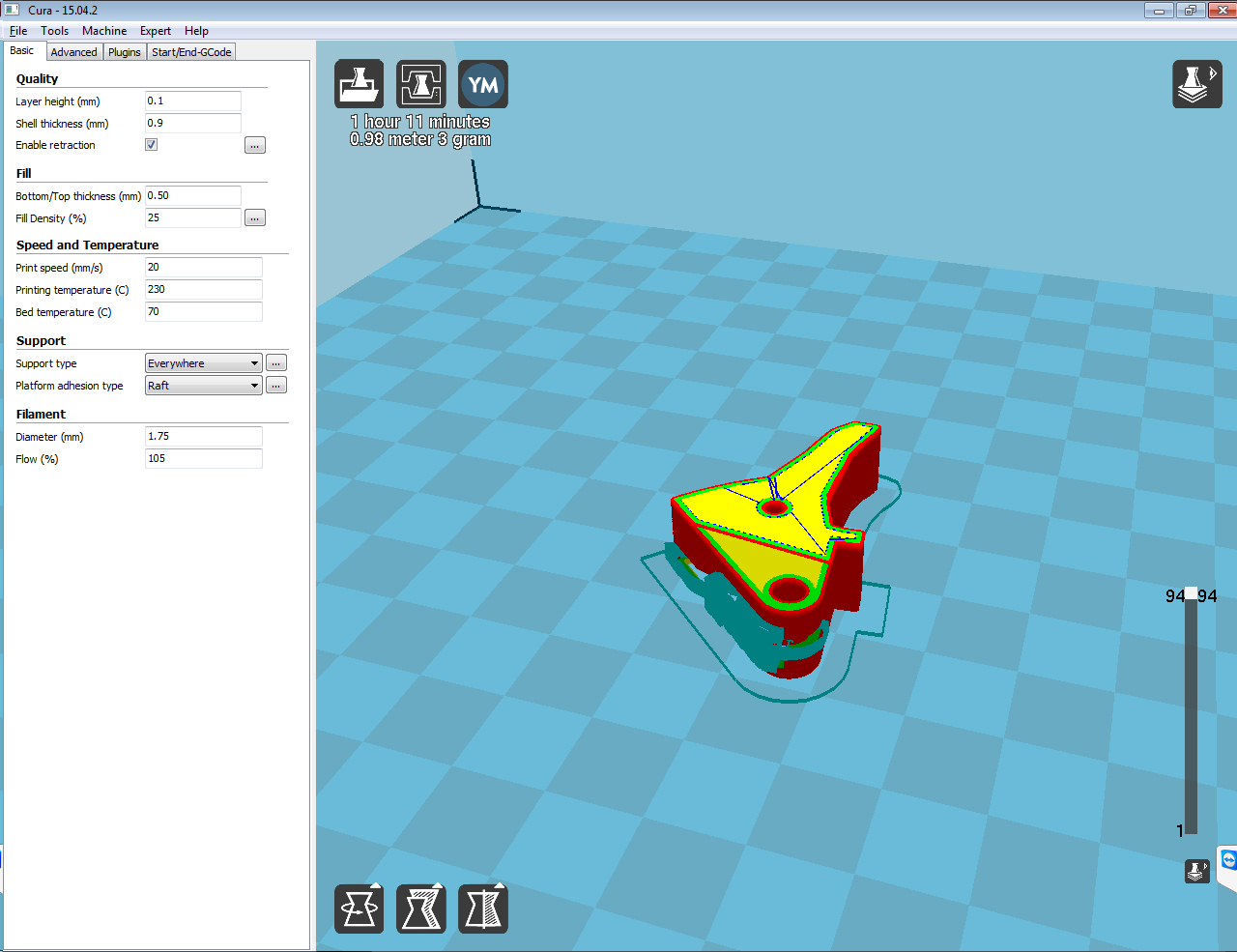
Task: Click the 'Quality' section heading
Action: point(37,79)
